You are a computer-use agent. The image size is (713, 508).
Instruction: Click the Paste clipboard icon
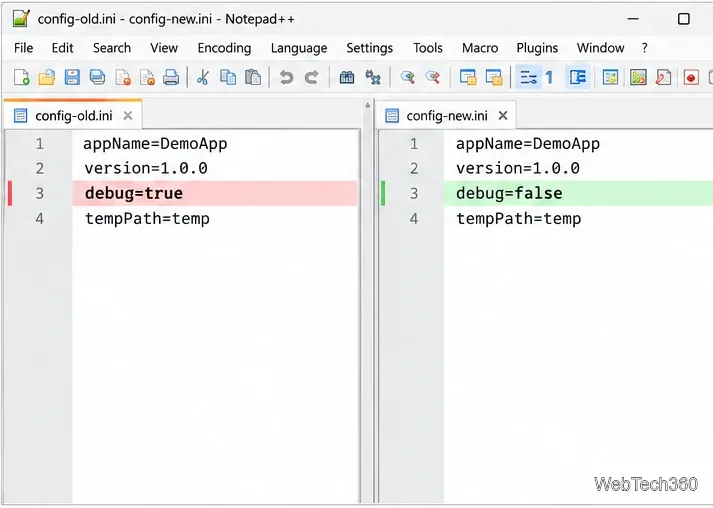pos(253,77)
